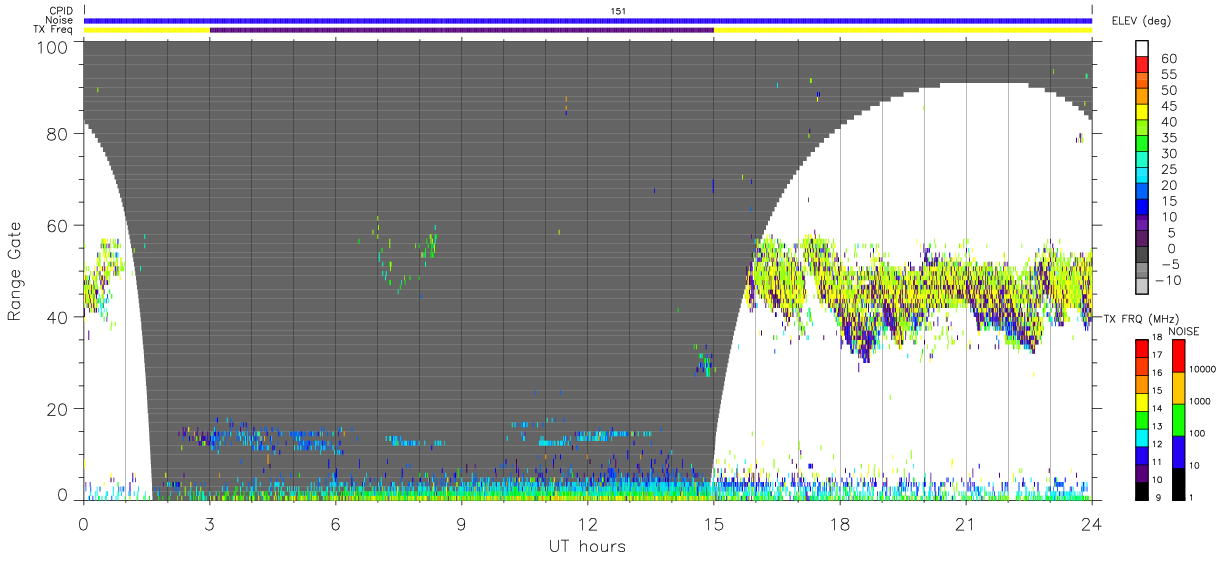Click the UT hours axis title
Image resolution: width=1228 pixels, height=567 pixels.
click(x=587, y=546)
